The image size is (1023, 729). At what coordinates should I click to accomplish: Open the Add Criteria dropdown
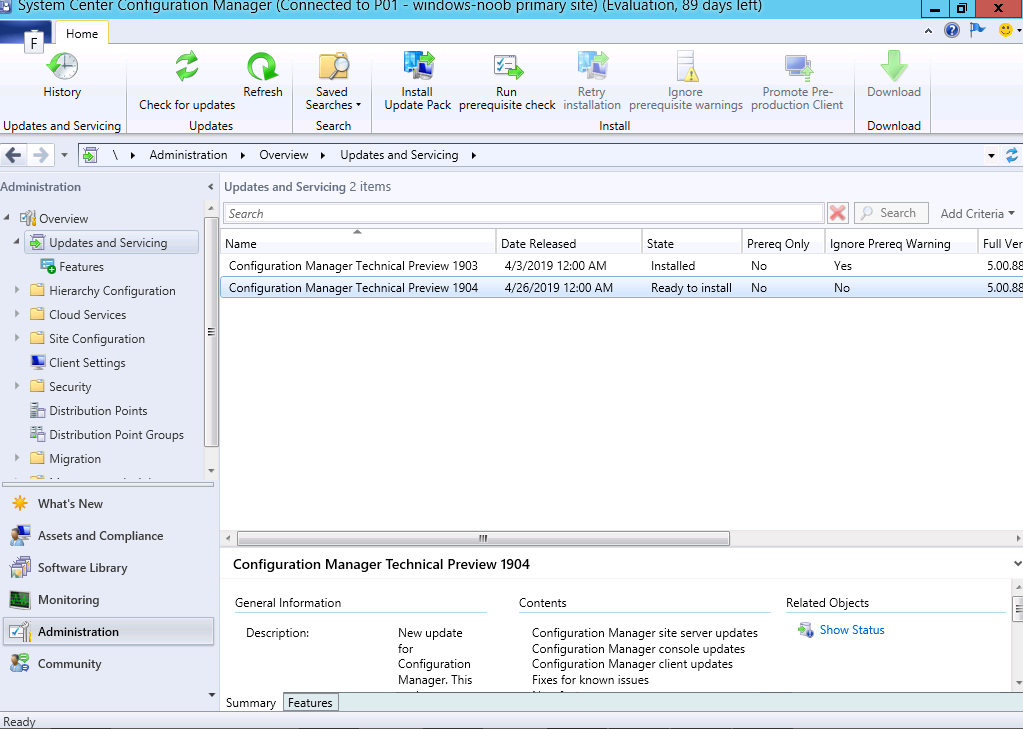click(x=977, y=213)
